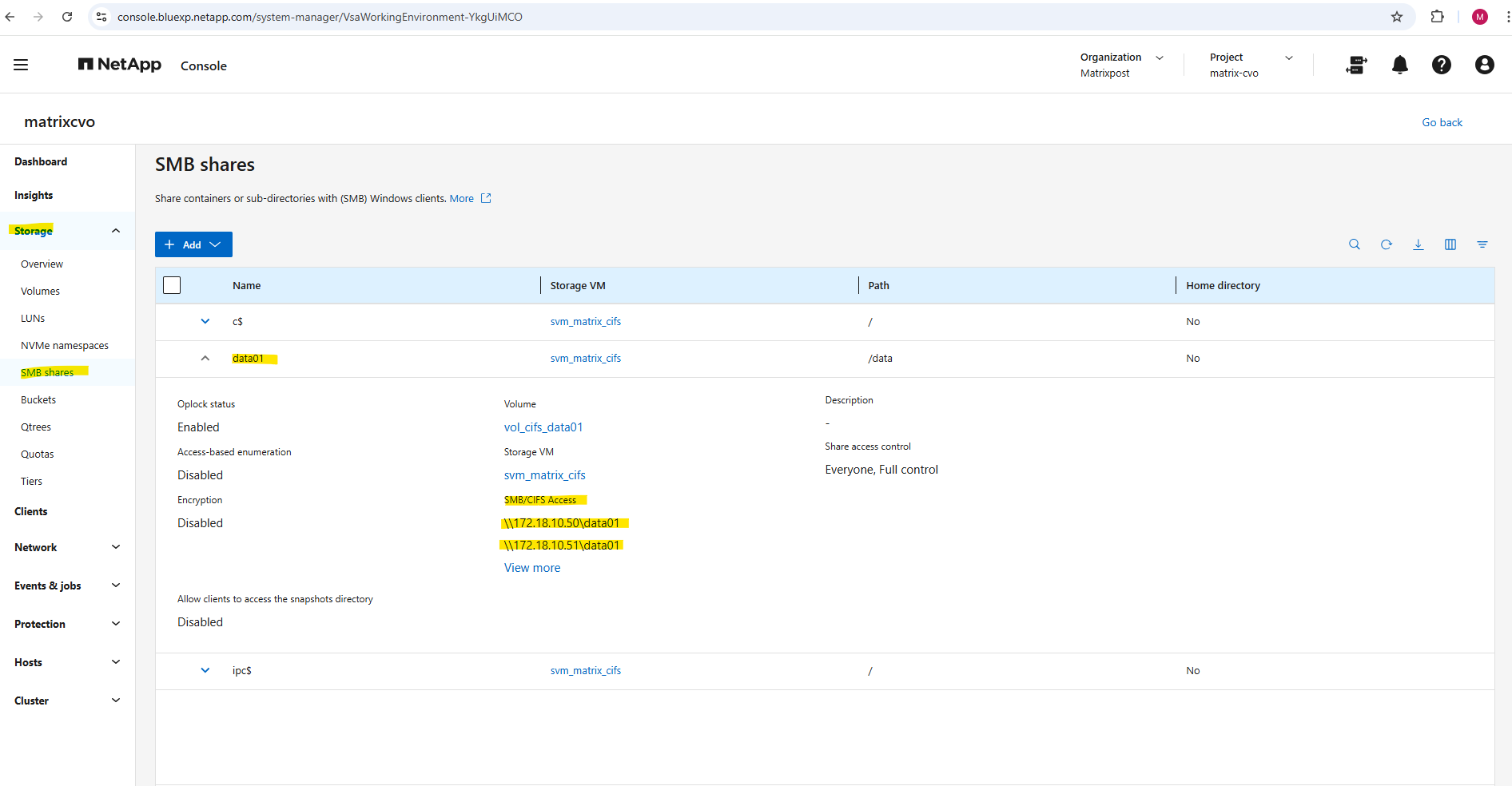Image resolution: width=1512 pixels, height=786 pixels.
Task: Open the show/hide columns icon
Action: click(1450, 244)
